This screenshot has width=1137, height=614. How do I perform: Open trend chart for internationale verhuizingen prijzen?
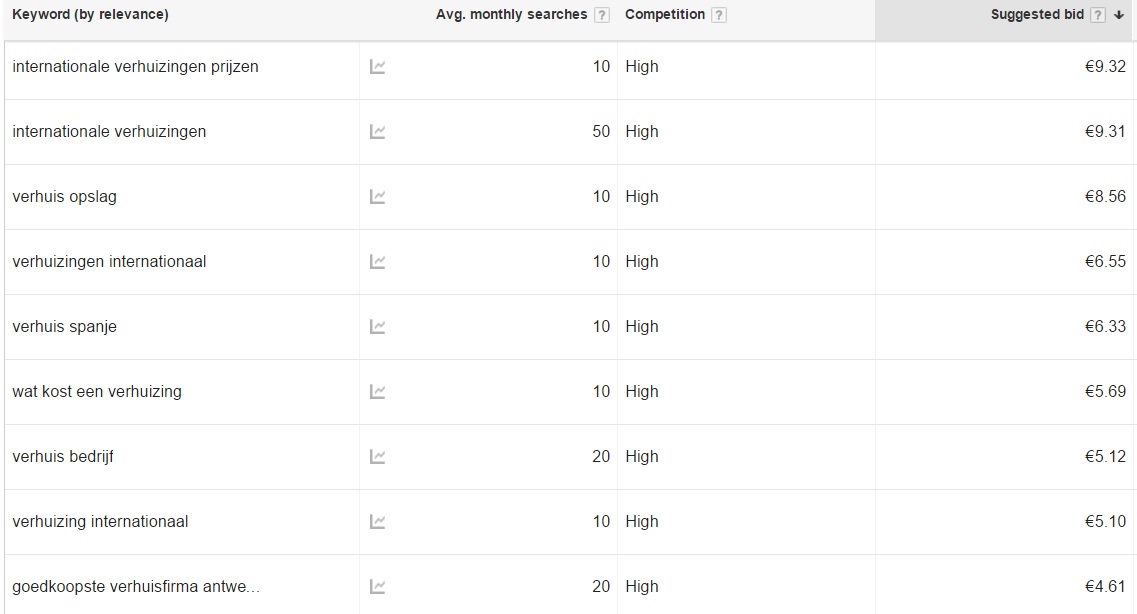(x=377, y=67)
